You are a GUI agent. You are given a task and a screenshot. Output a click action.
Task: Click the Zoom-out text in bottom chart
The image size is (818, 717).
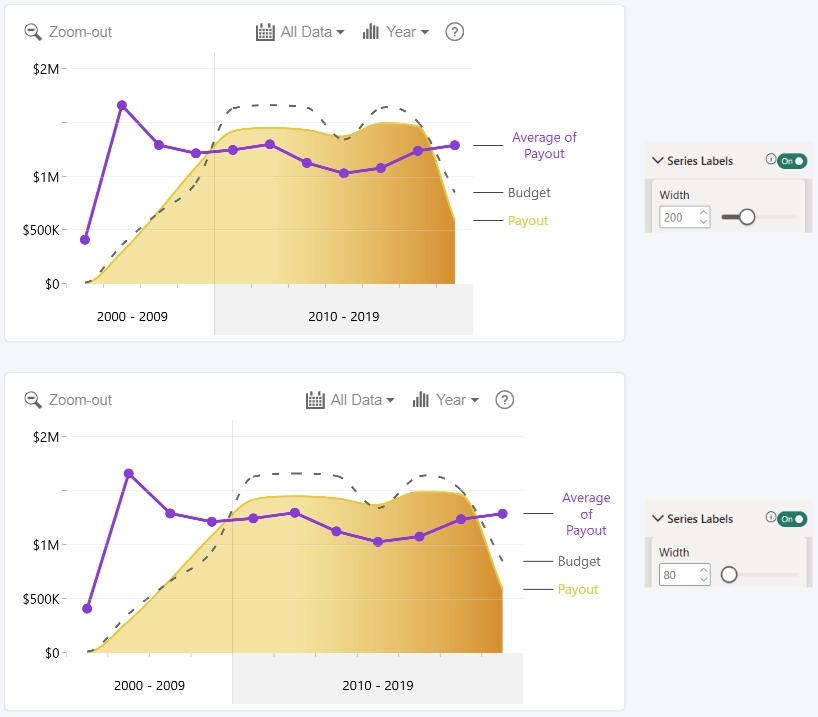click(80, 400)
